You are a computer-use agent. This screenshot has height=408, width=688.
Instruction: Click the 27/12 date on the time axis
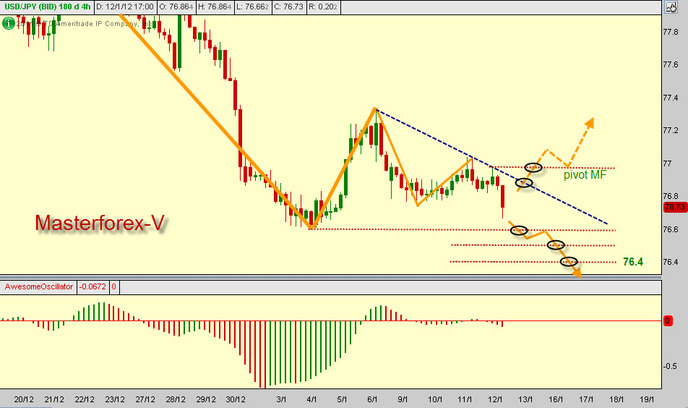(x=145, y=400)
